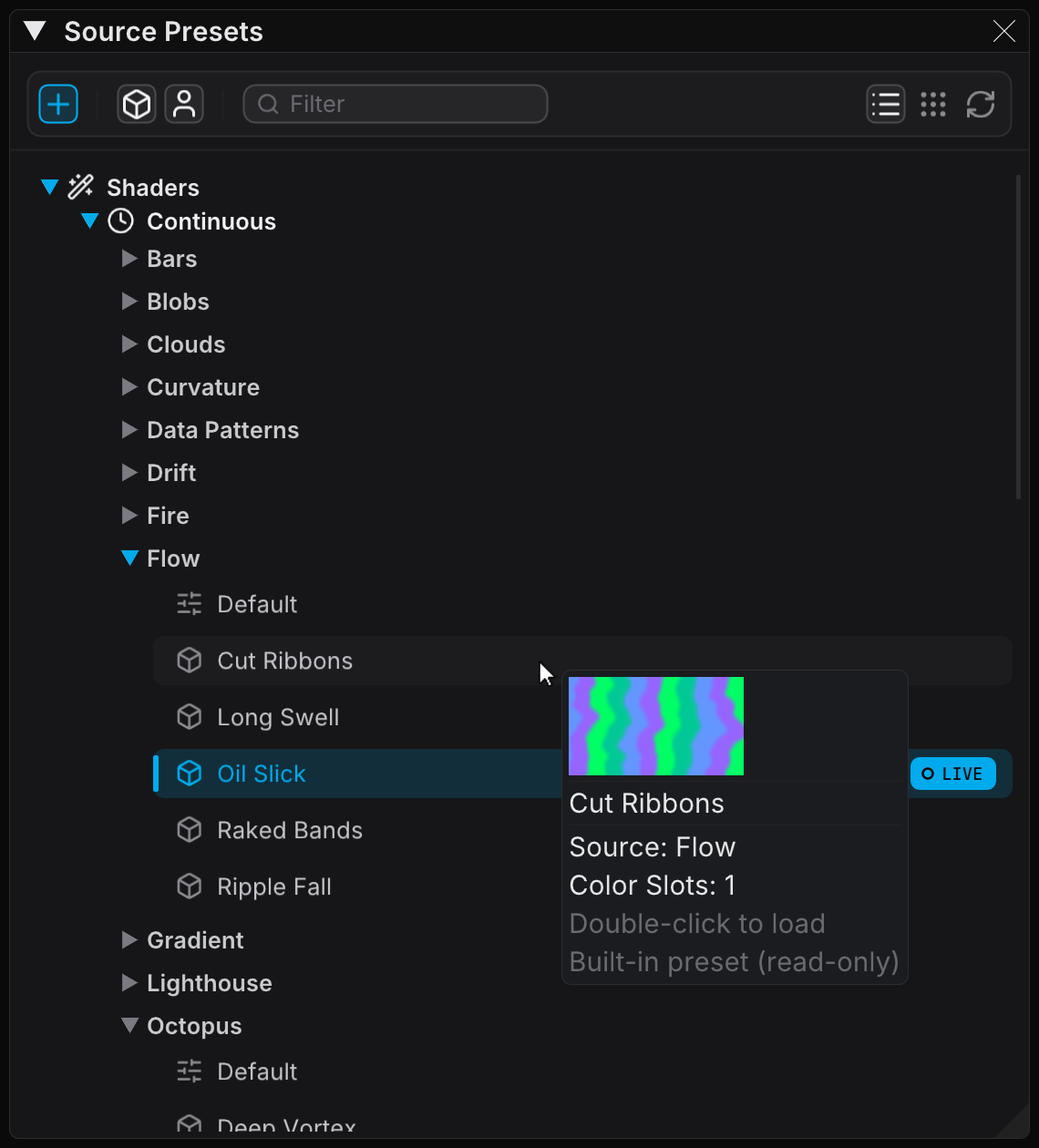
Task: Select the Raked Bands preset
Action: [582, 830]
